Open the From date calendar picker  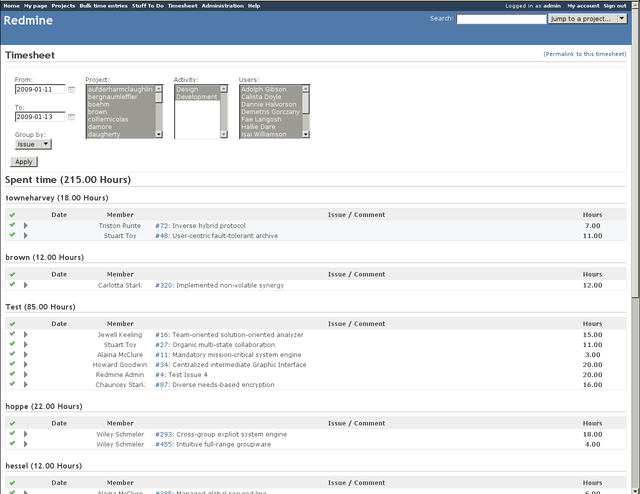(71, 89)
